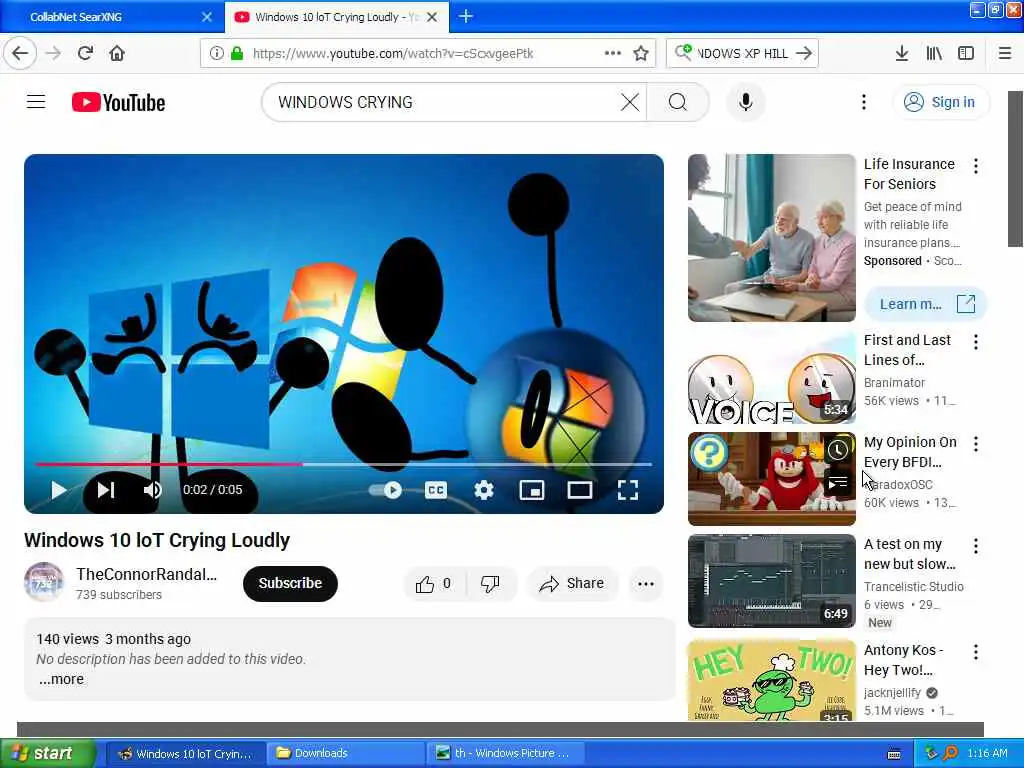1024x768 pixels.
Task: Open the Windows Start menu
Action: (x=46, y=753)
